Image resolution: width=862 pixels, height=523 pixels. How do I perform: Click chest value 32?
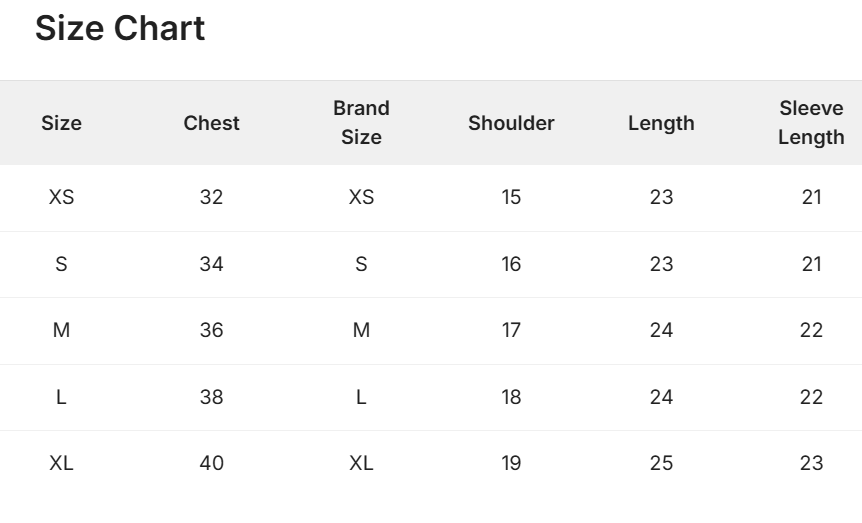coord(211,197)
